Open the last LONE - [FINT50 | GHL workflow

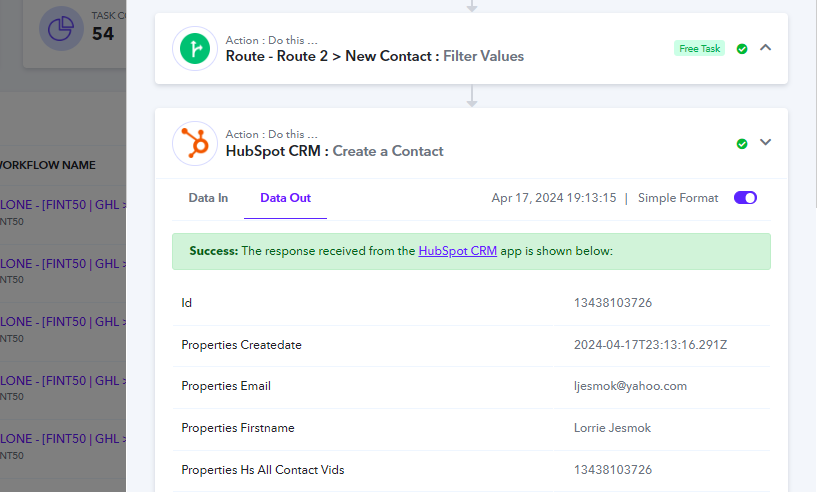pyautogui.click(x=63, y=439)
